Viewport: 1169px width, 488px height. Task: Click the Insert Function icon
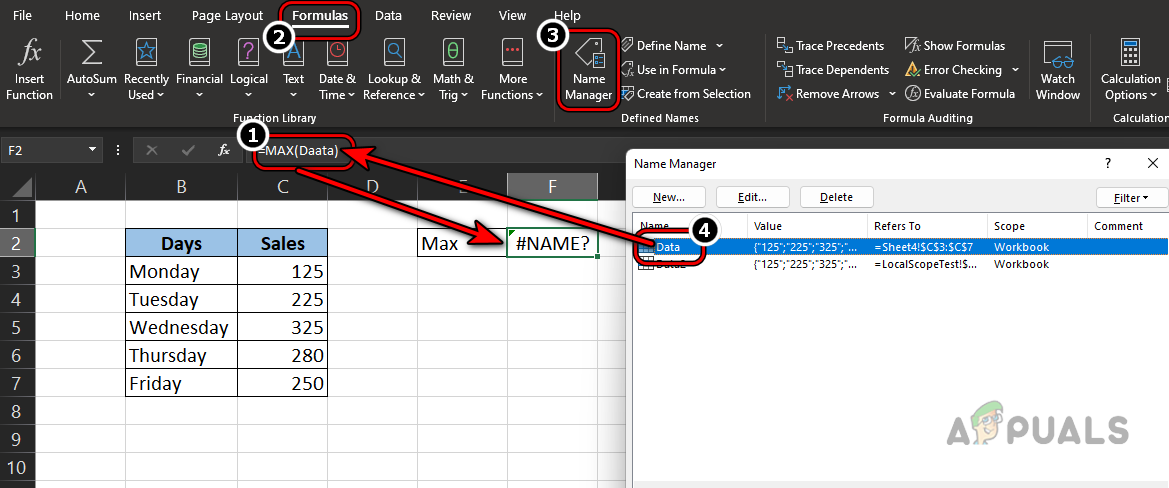pos(30,69)
